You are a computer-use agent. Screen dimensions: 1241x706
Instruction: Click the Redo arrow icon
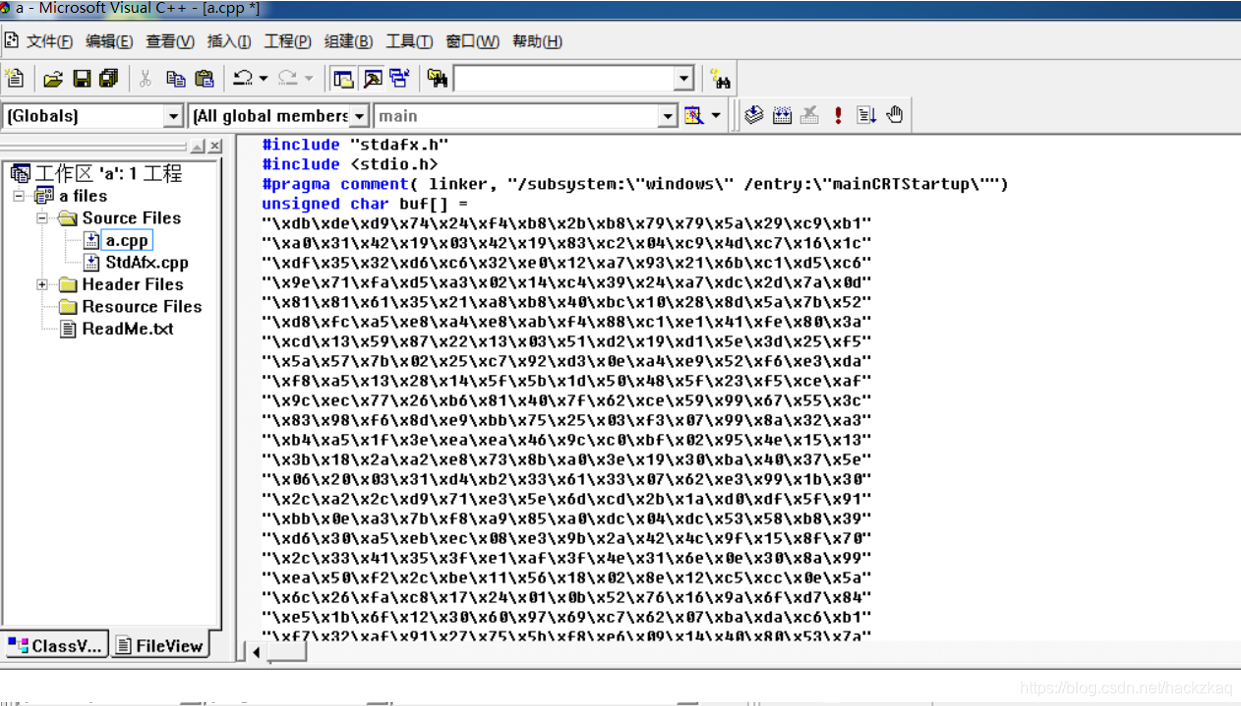[x=288, y=78]
